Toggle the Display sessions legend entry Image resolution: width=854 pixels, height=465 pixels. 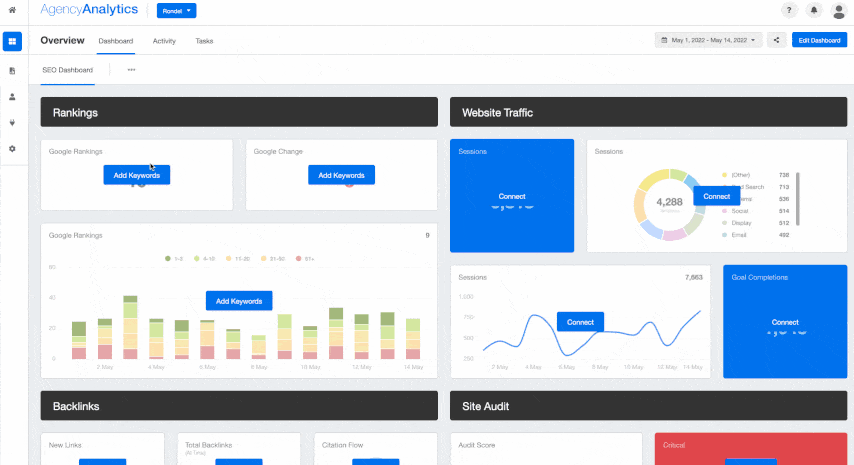[737, 223]
